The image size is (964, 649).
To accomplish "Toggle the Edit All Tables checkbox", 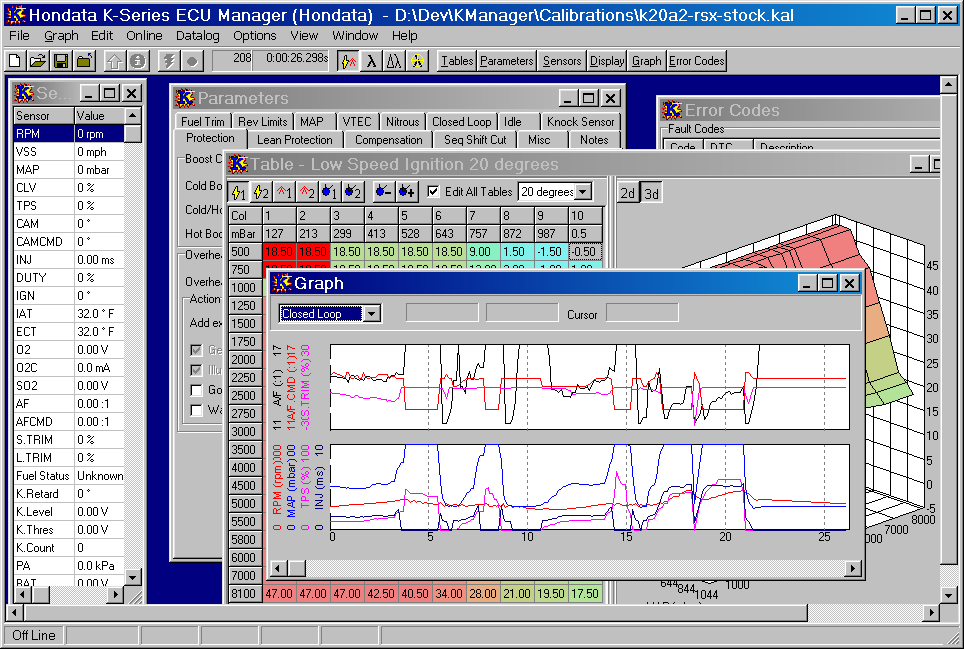I will click(x=433, y=192).
